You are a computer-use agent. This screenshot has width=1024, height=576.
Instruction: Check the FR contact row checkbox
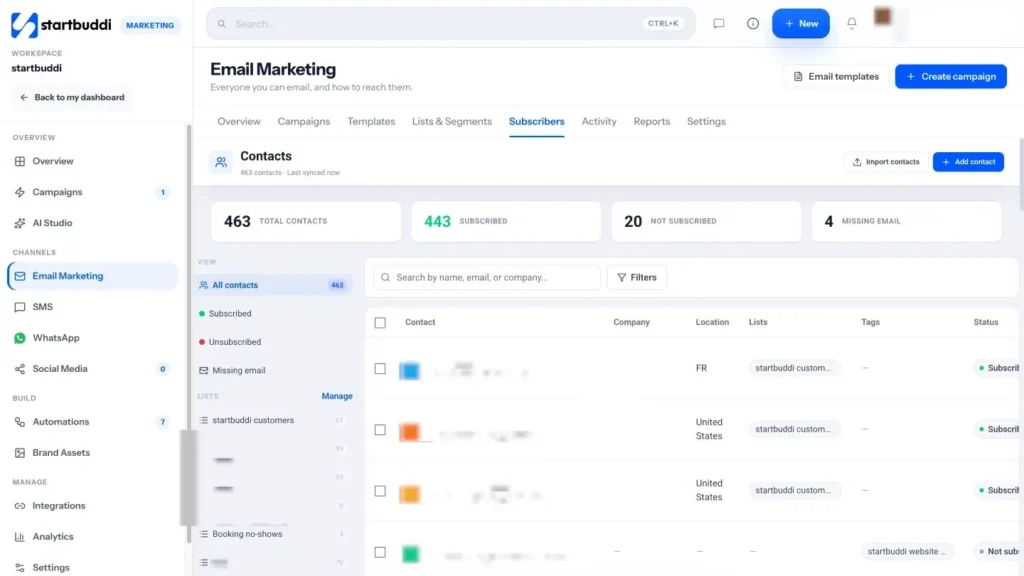(380, 369)
